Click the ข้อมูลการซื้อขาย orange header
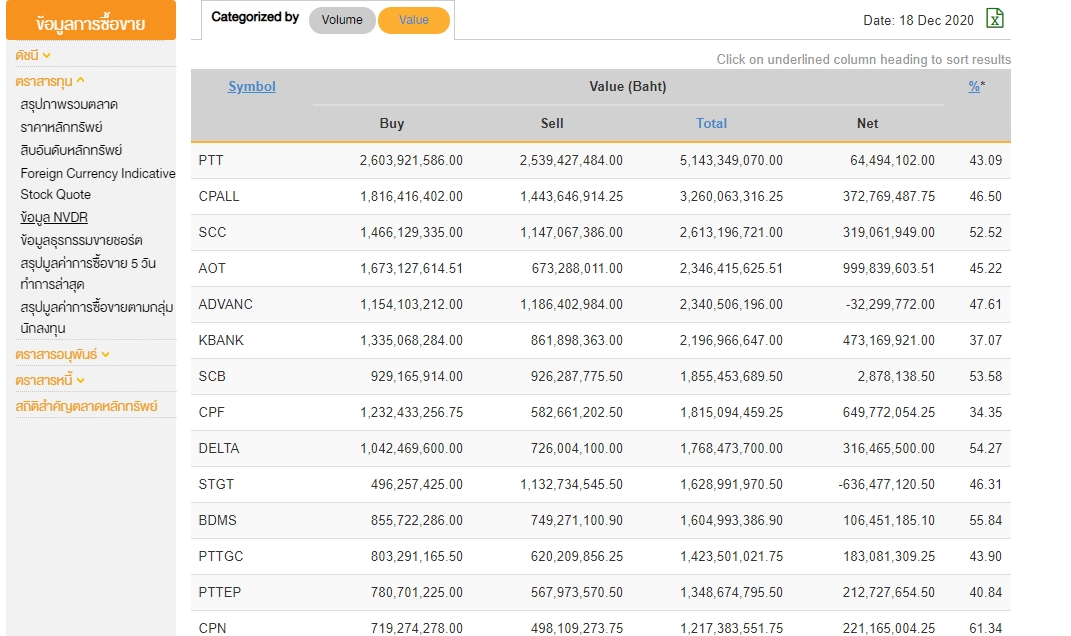Screen dimensions: 1071x636 [x=91, y=20]
